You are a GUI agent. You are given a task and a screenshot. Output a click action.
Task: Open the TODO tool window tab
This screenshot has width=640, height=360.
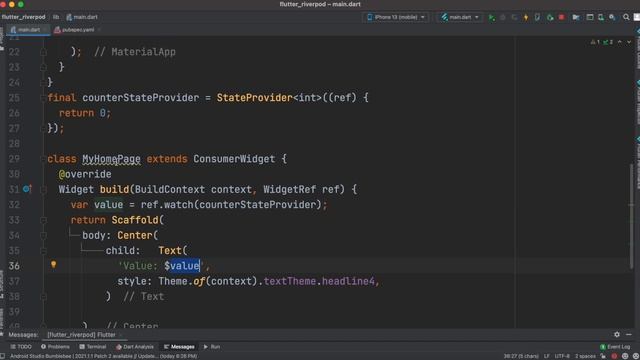click(x=21, y=347)
